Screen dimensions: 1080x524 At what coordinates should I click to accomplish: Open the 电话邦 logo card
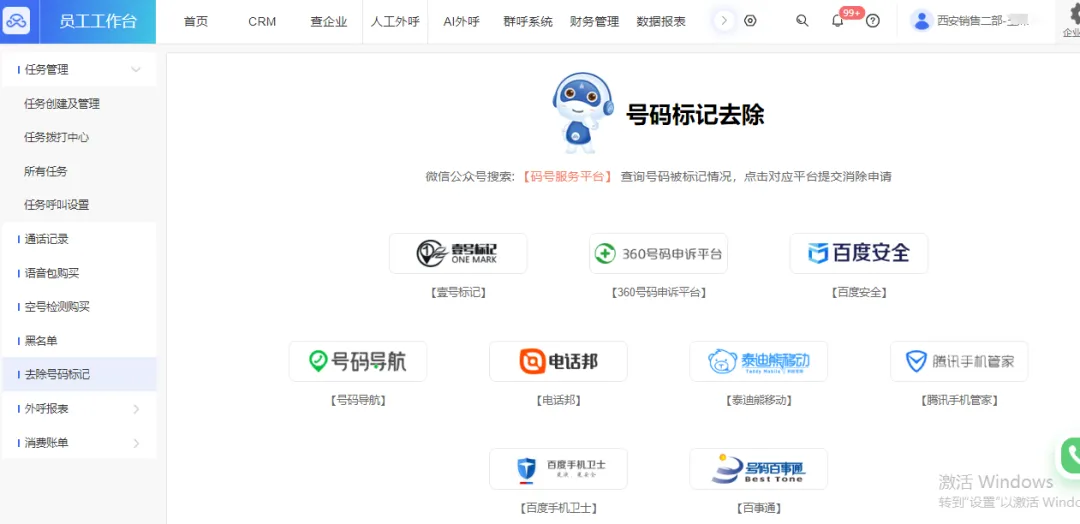[558, 361]
